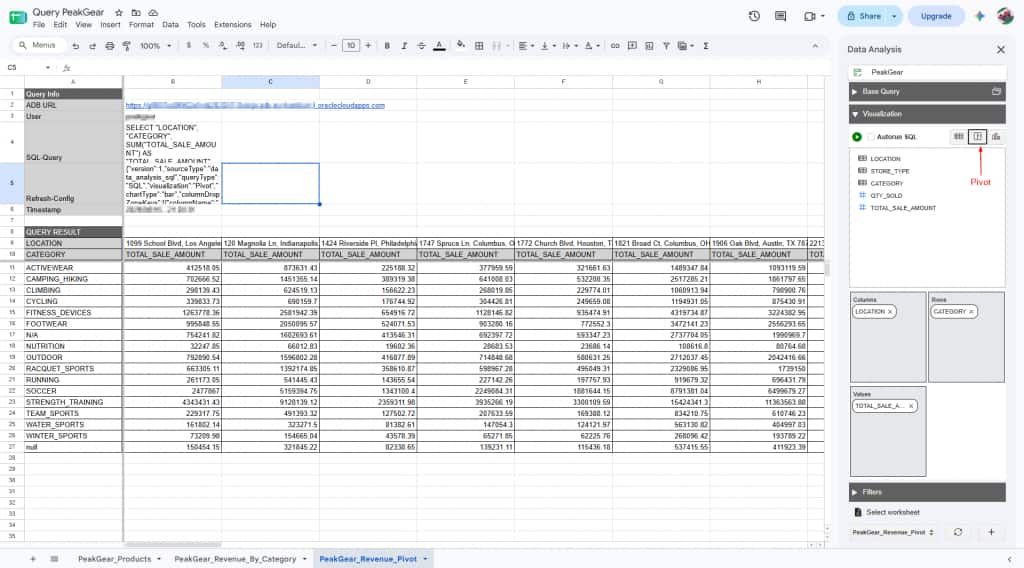Show side panel using bottom-right chevron
Screen dimensions: 1024x568
(x=1009, y=560)
